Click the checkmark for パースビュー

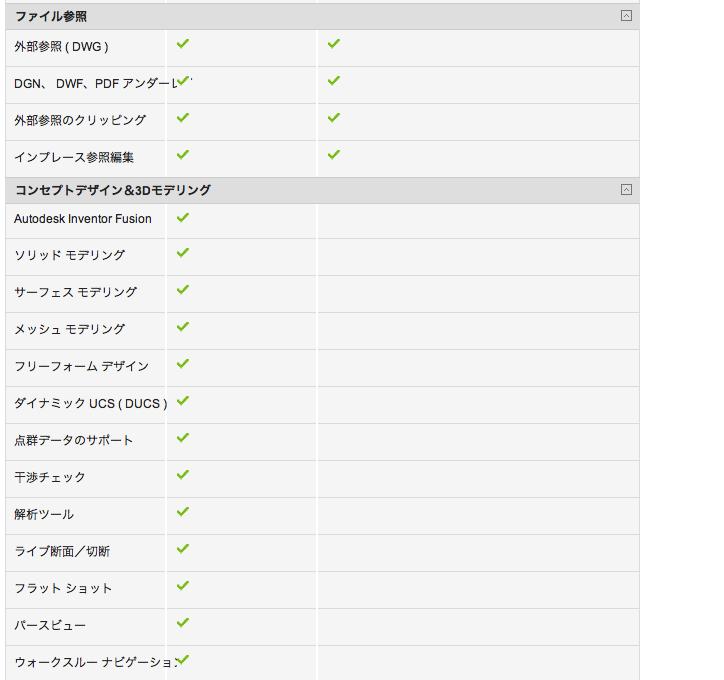pos(183,623)
